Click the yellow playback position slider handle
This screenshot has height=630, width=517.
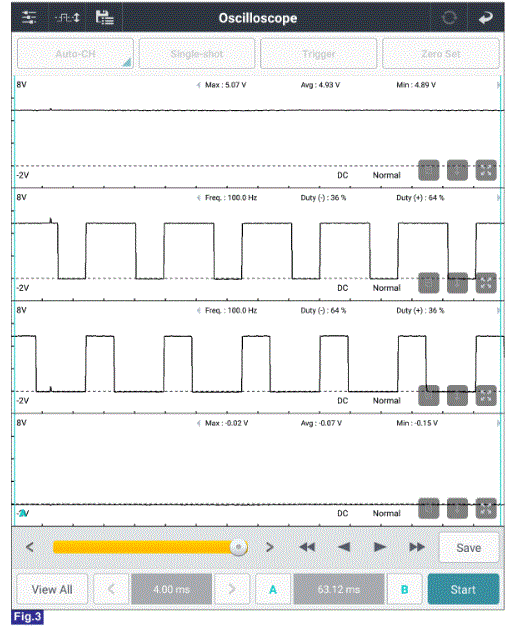(x=239, y=547)
